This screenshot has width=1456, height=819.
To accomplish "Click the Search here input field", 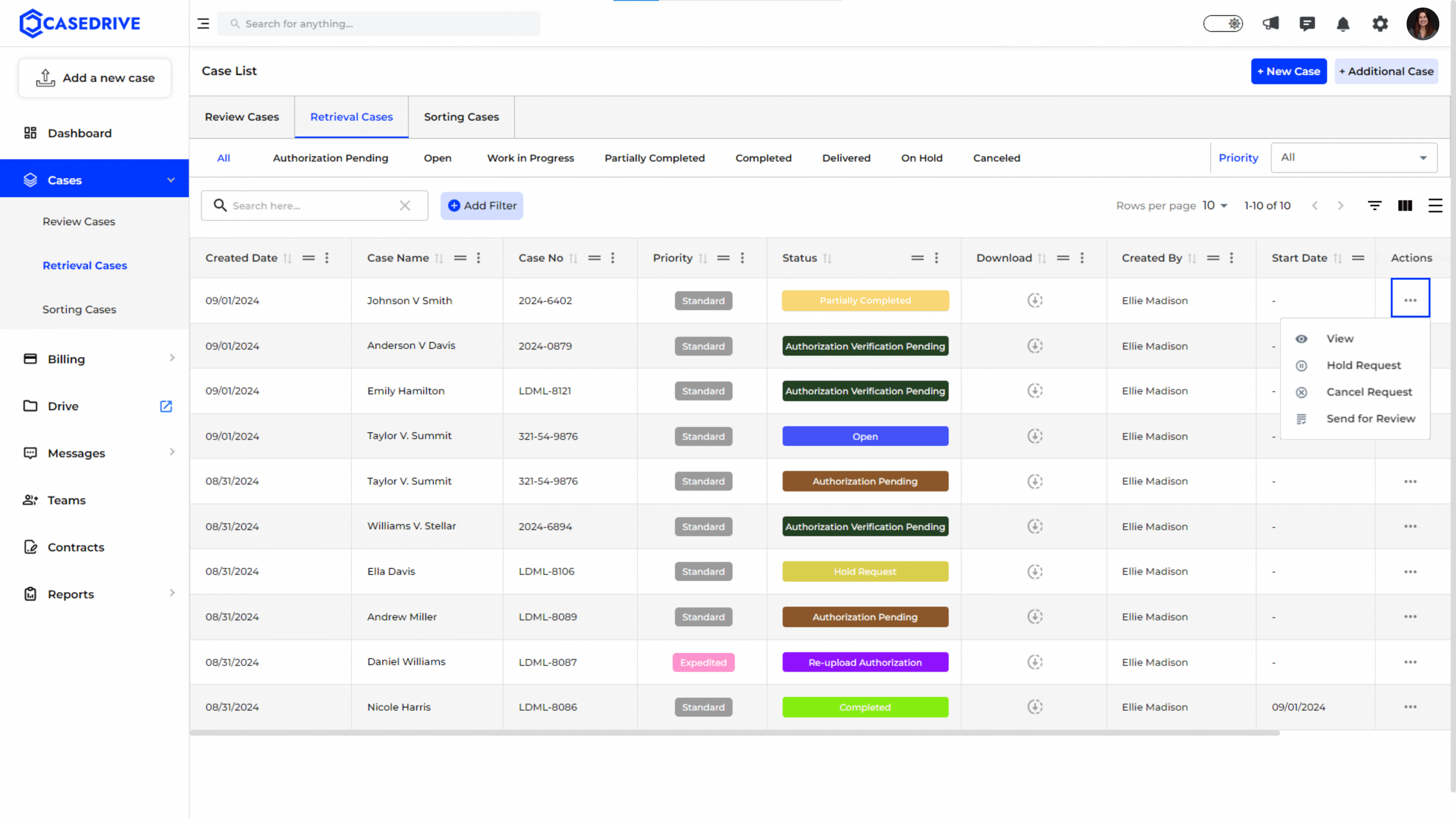I will [x=313, y=206].
